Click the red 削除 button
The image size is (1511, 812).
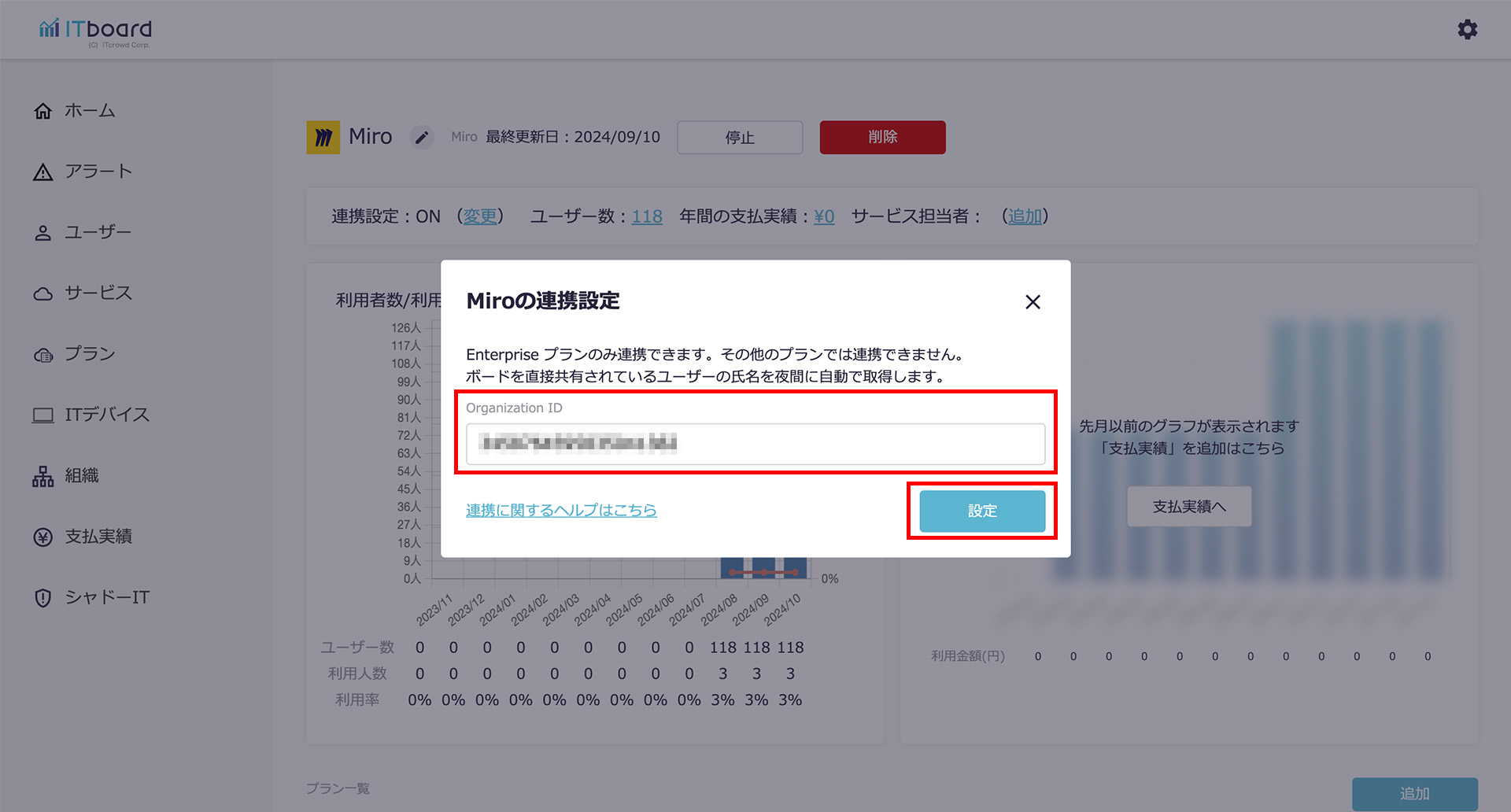pyautogui.click(x=882, y=137)
